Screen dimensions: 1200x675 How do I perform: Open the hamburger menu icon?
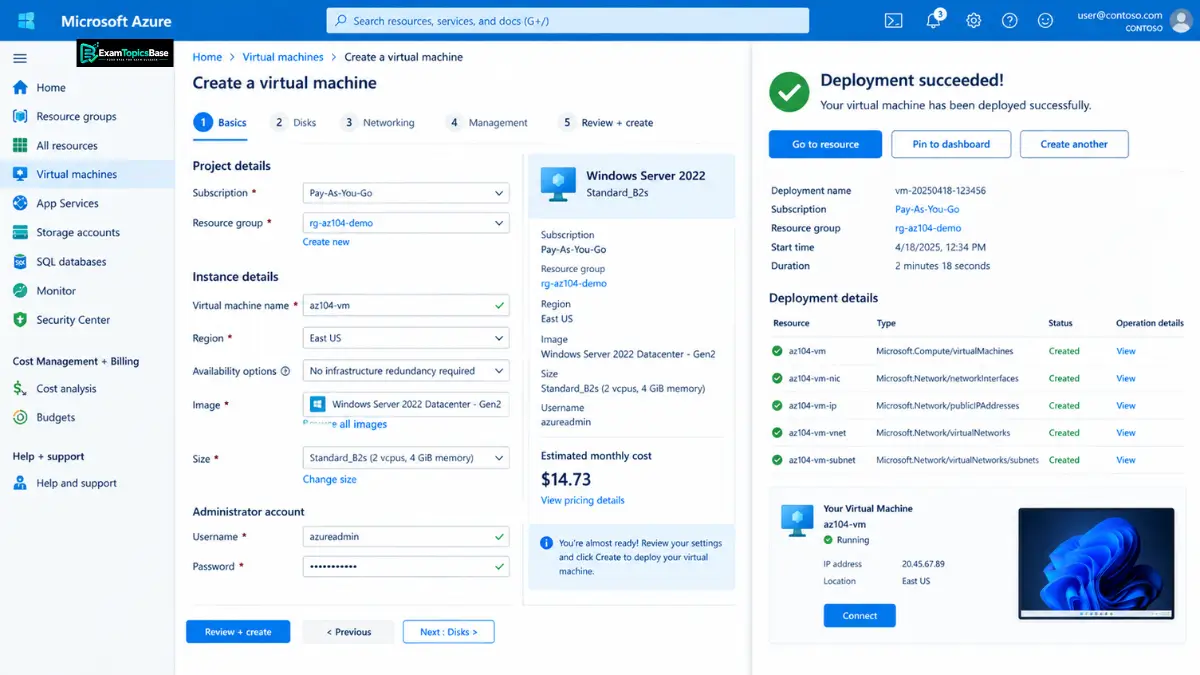click(20, 58)
